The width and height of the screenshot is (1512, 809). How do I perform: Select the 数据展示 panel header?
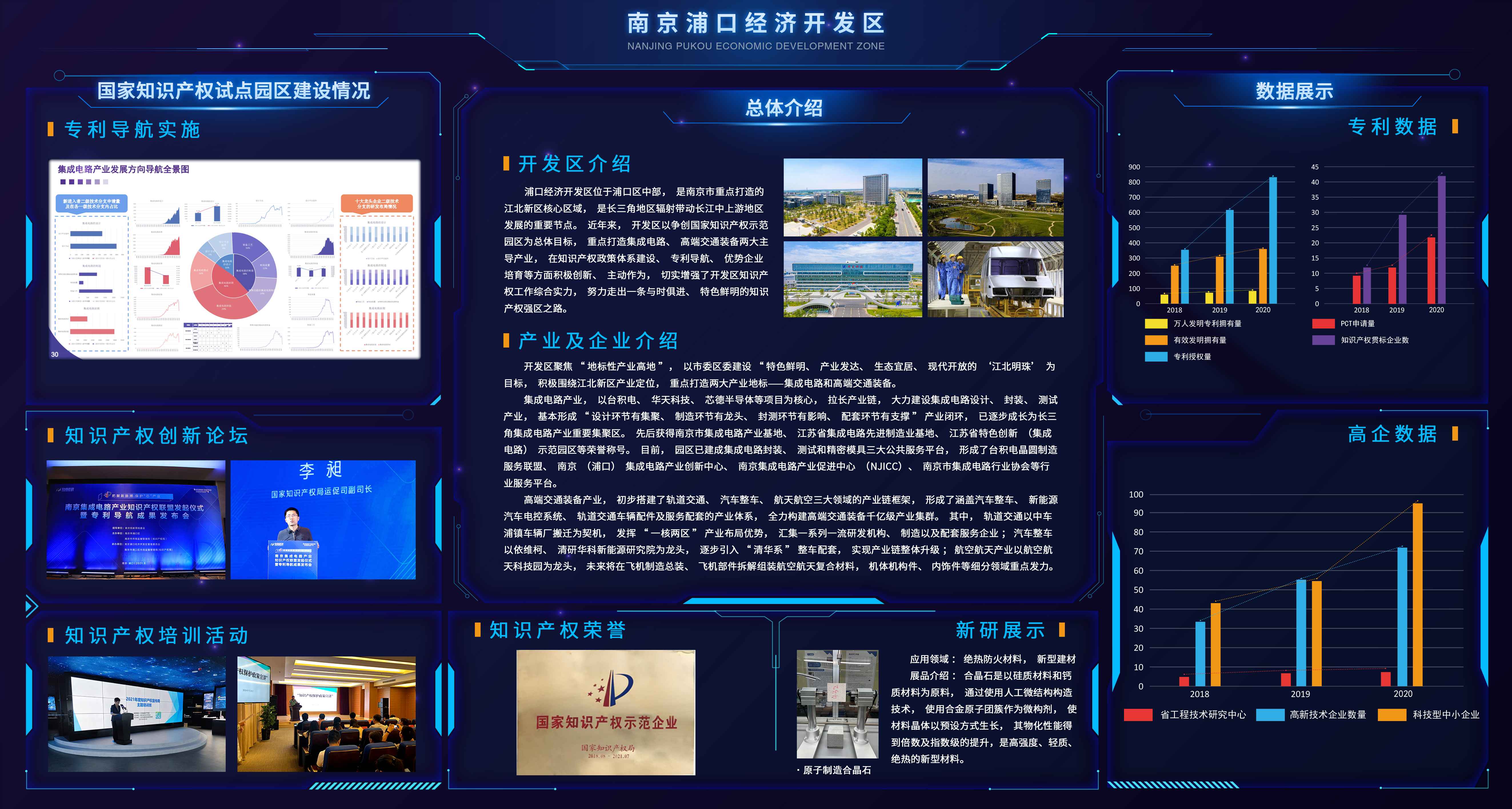tap(1294, 91)
